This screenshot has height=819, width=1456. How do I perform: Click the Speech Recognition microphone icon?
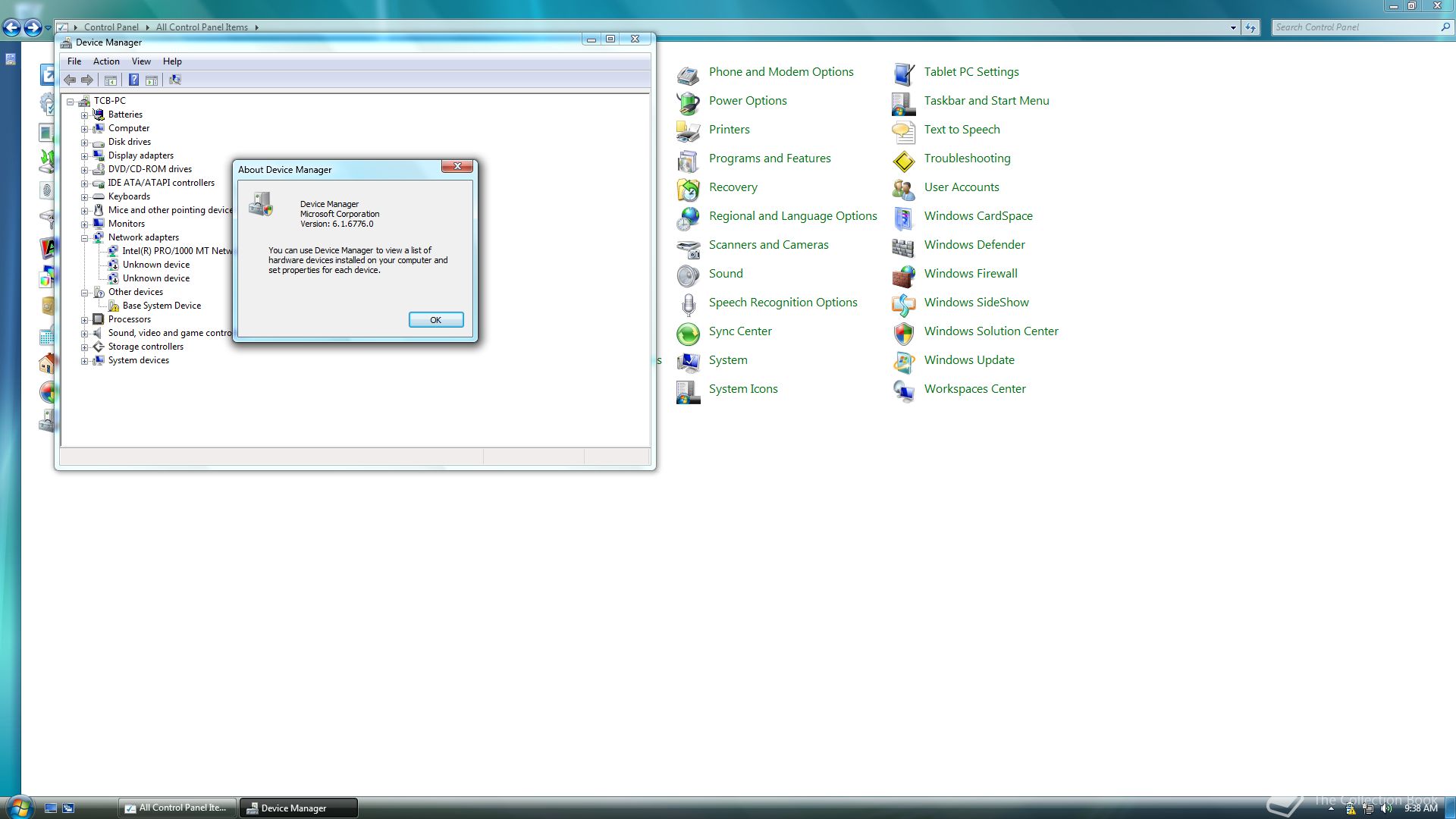(x=688, y=305)
